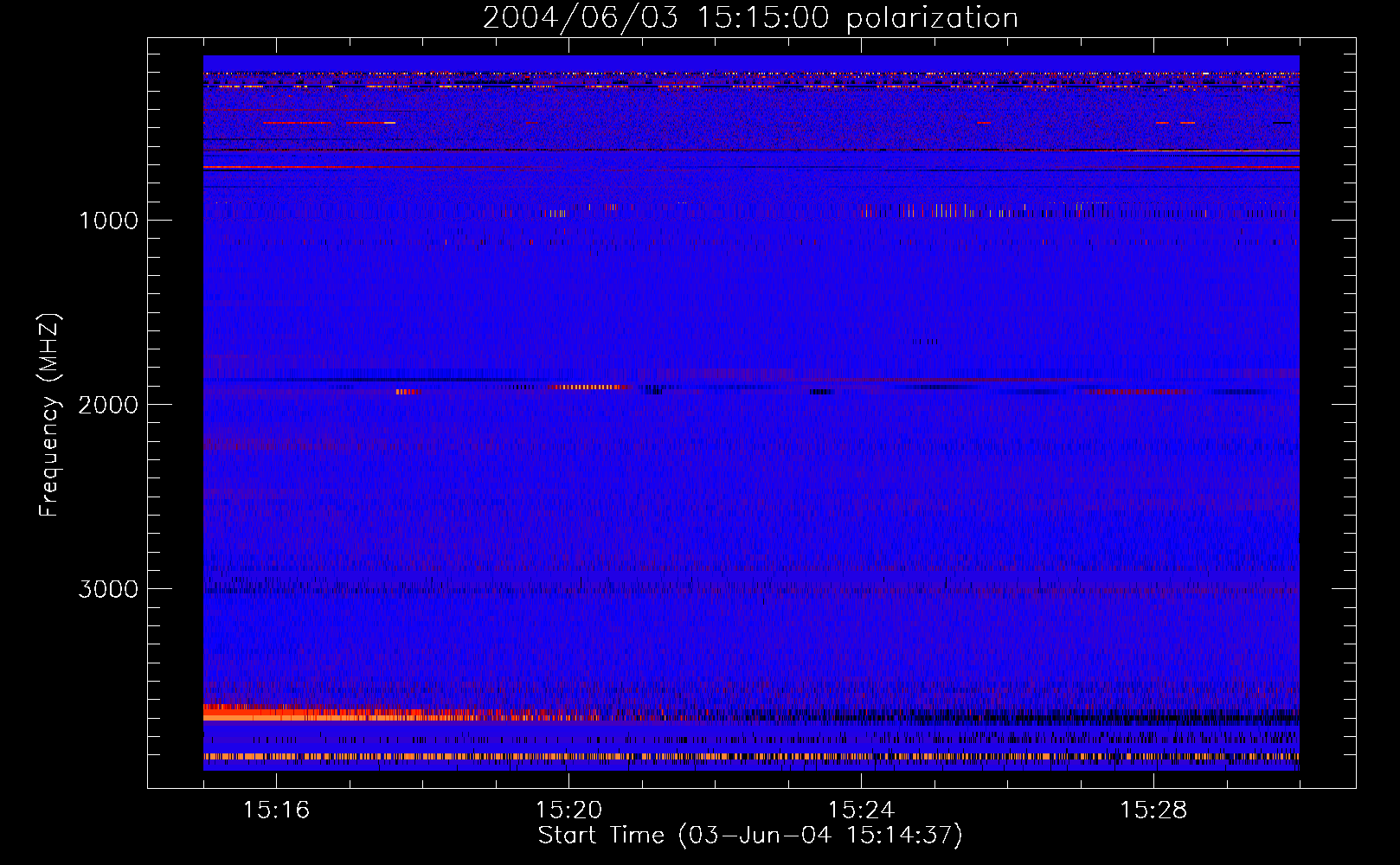Click the 15:24 time tick label
The height and width of the screenshot is (865, 1400).
pos(861,811)
